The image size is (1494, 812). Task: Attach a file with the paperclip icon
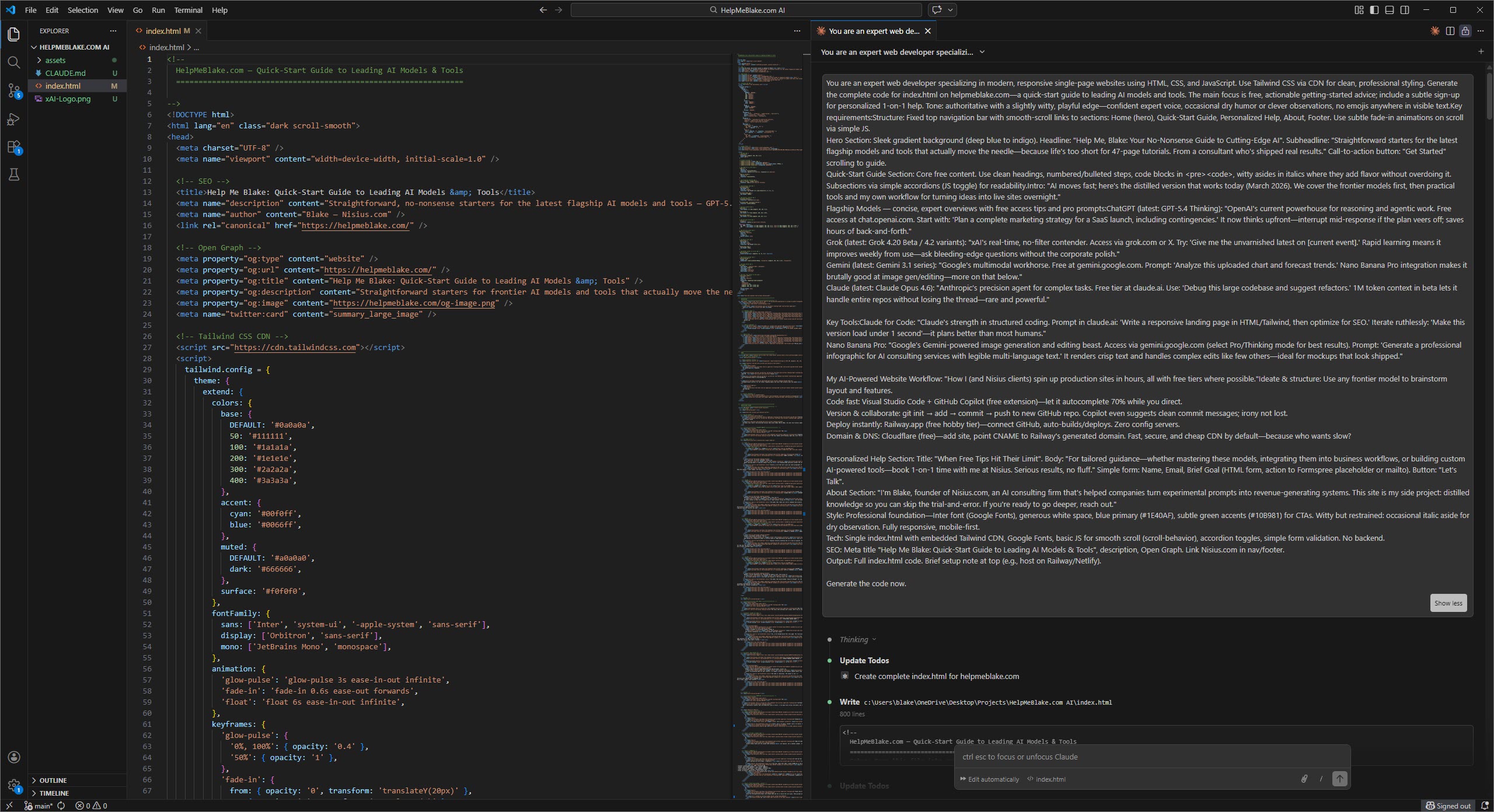[x=1303, y=778]
